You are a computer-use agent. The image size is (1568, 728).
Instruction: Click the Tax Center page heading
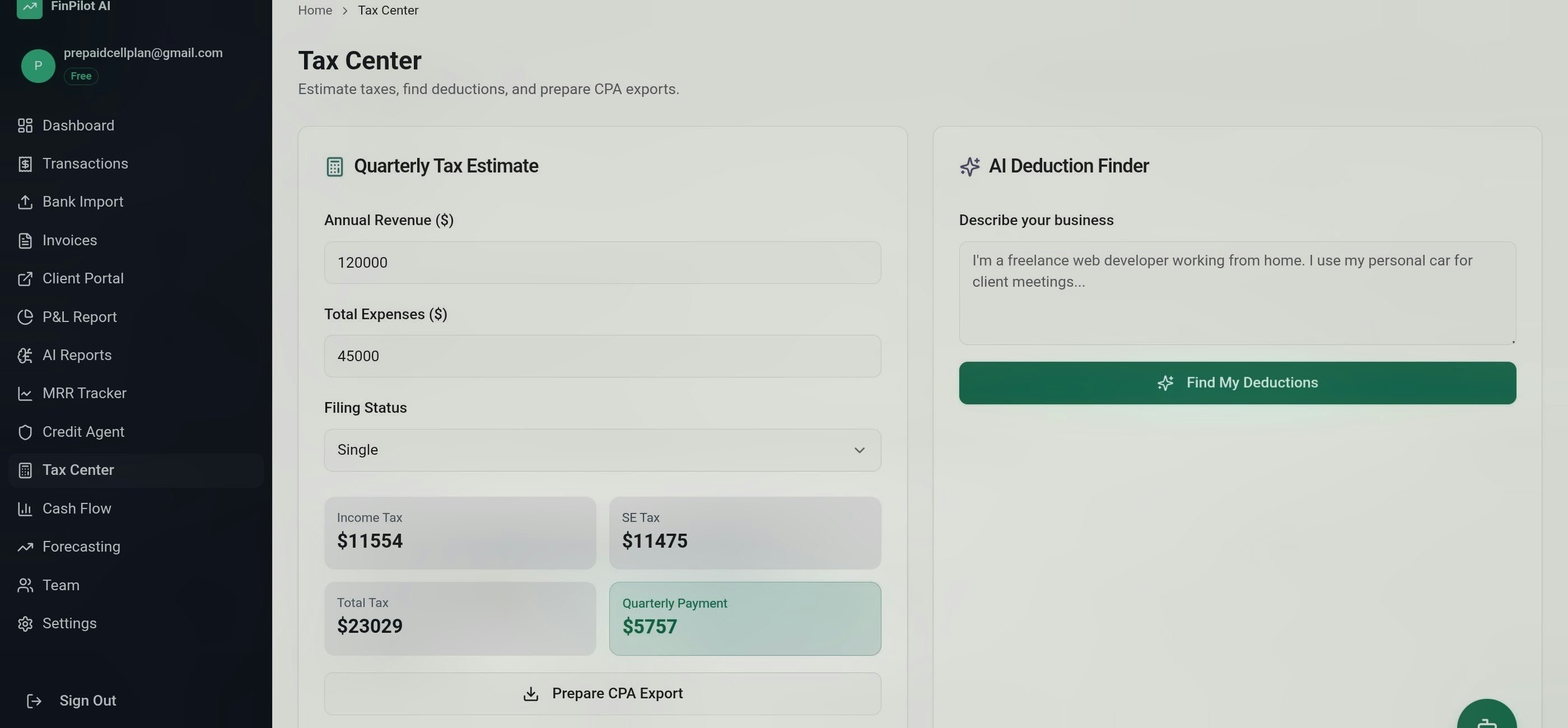(x=359, y=61)
